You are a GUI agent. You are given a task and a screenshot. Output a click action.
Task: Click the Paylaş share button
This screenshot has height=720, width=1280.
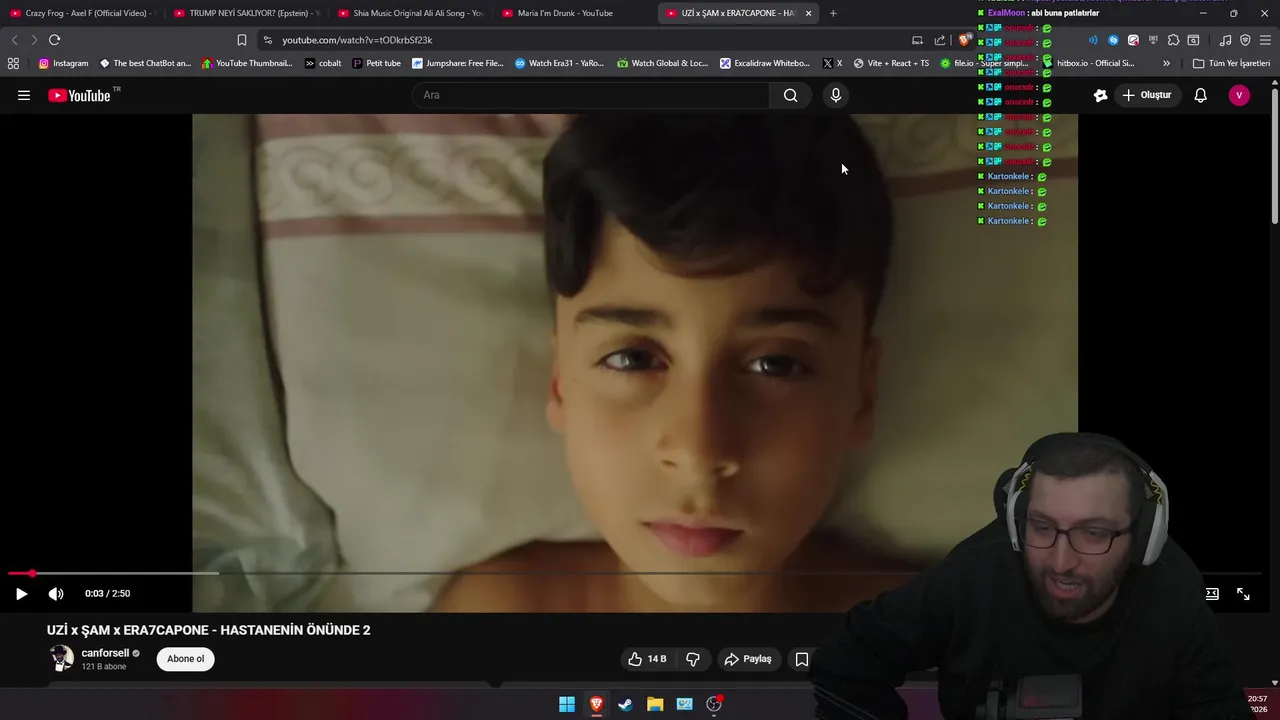[748, 659]
